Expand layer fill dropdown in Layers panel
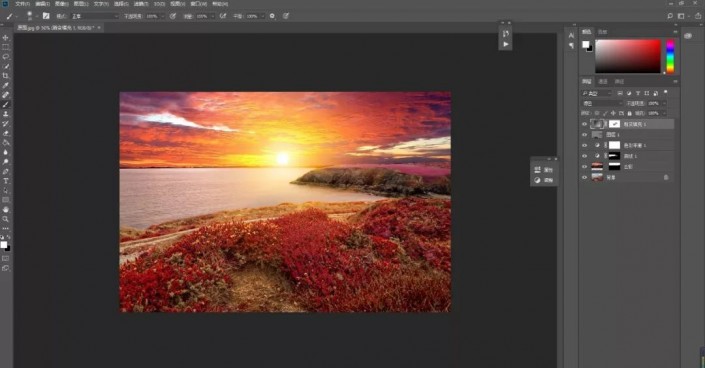 point(665,113)
